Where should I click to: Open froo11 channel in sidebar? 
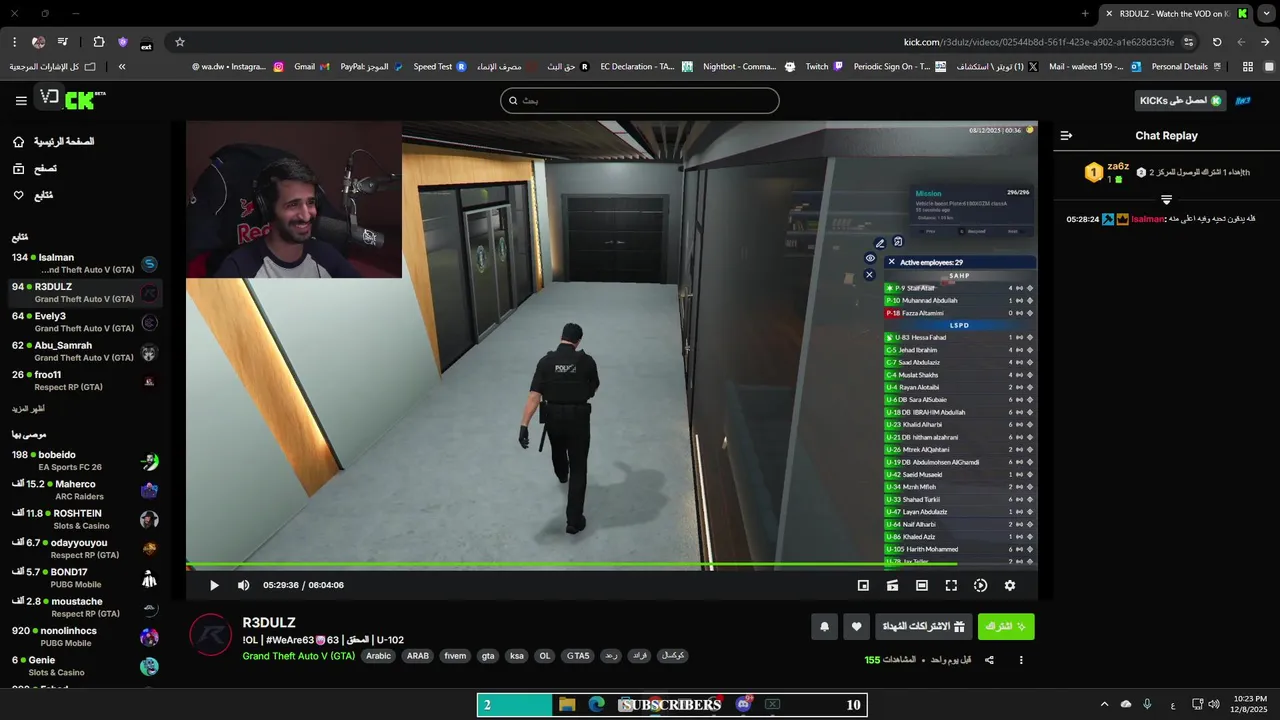tap(85, 381)
